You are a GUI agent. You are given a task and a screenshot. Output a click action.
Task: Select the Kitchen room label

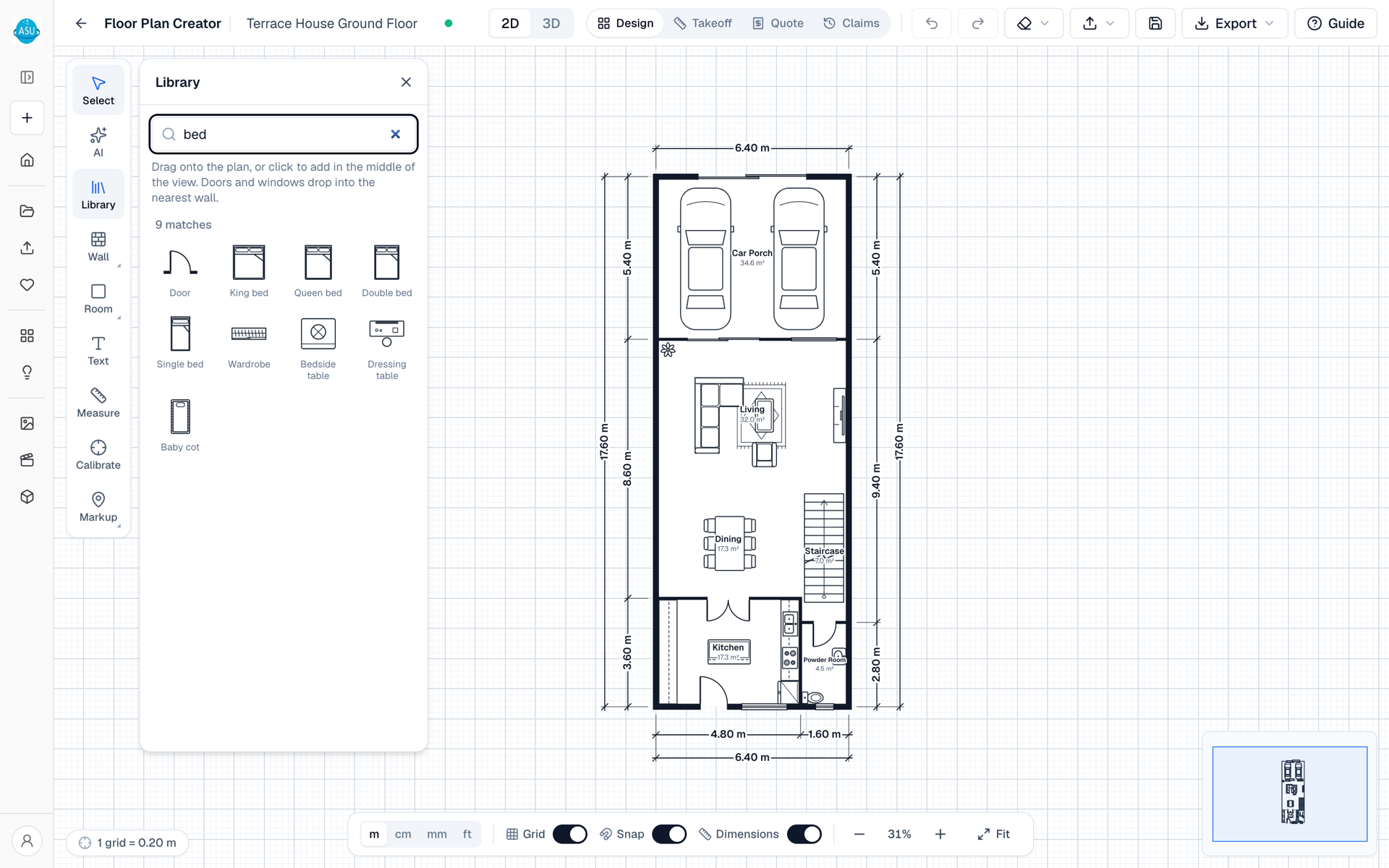[728, 647]
